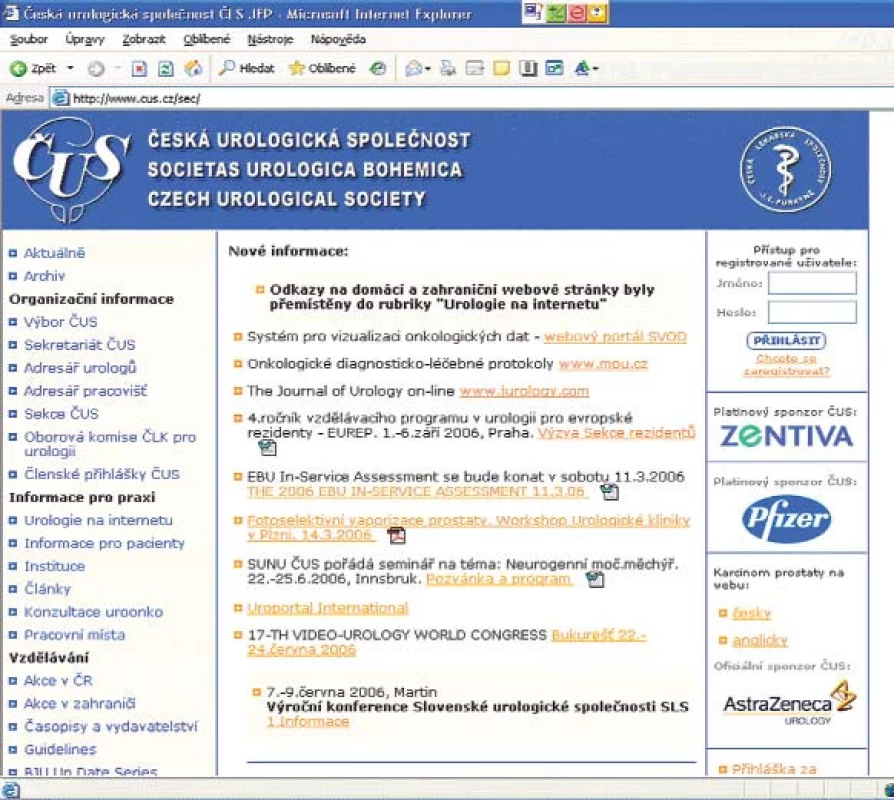
Task: Open the 'Bukurešť 22.-24.června 2006' link
Action: point(446,643)
